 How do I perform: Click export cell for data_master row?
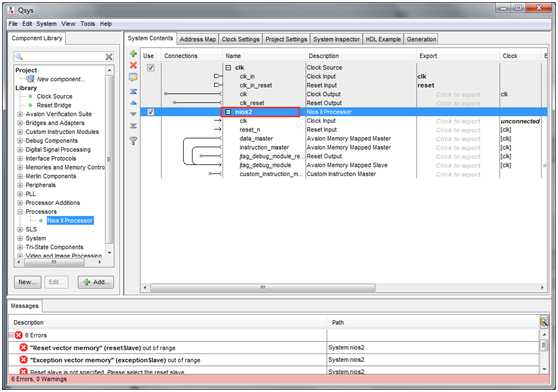click(x=458, y=139)
